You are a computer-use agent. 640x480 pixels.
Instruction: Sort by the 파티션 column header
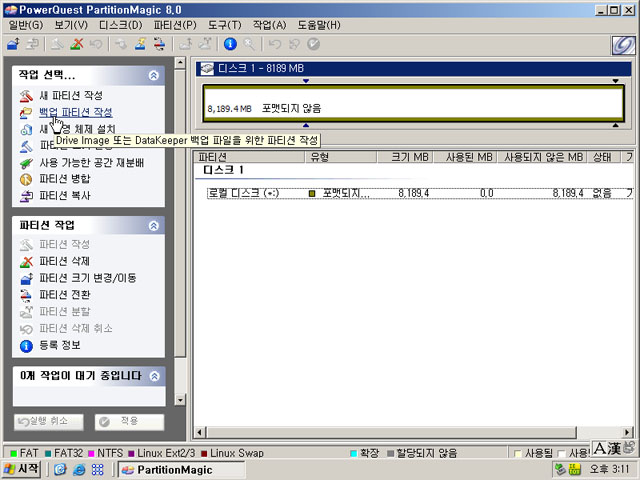point(249,157)
